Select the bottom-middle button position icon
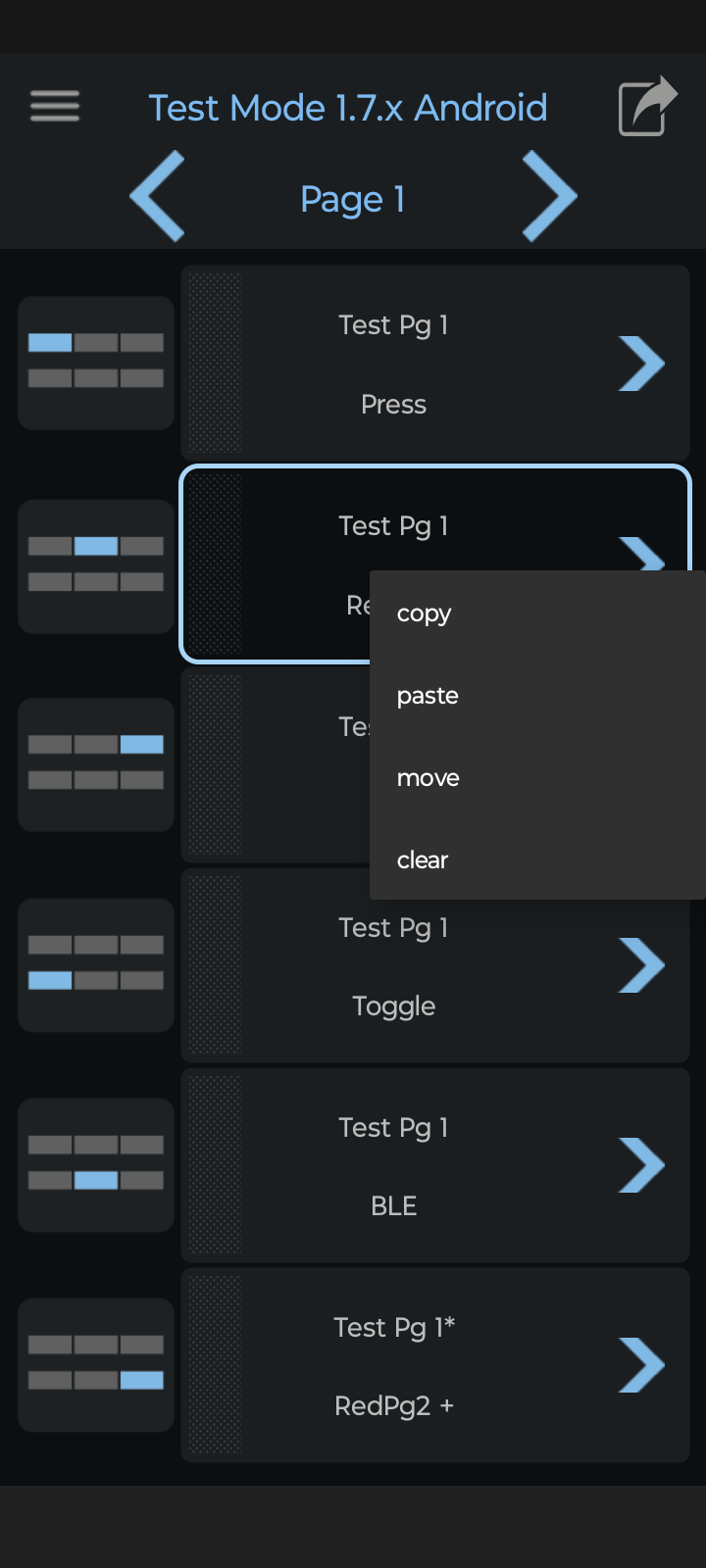Image resolution: width=706 pixels, height=1568 pixels. tap(96, 1164)
